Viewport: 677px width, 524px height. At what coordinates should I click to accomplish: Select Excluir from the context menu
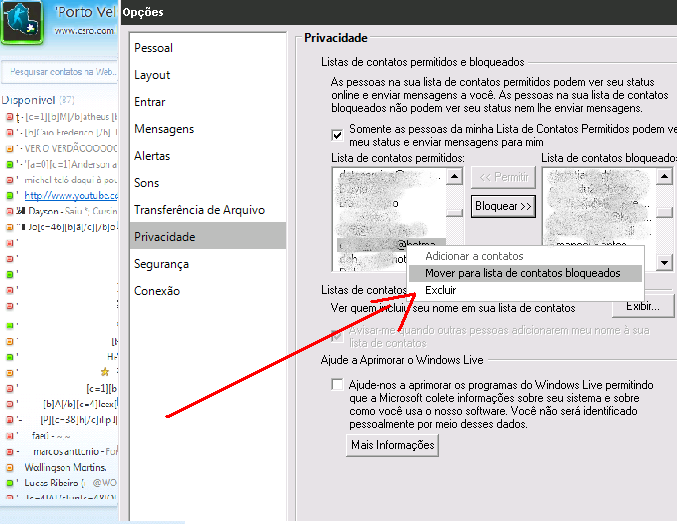441,290
